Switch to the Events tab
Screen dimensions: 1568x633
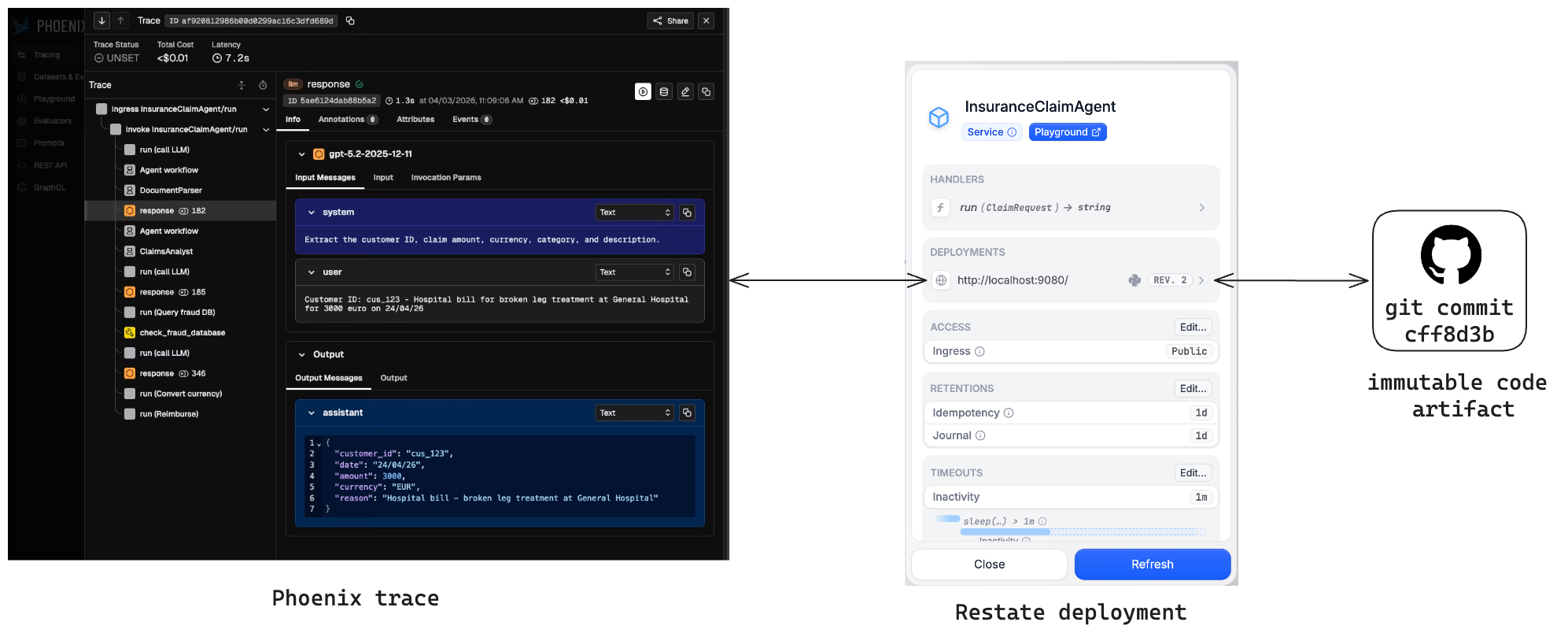[x=472, y=120]
